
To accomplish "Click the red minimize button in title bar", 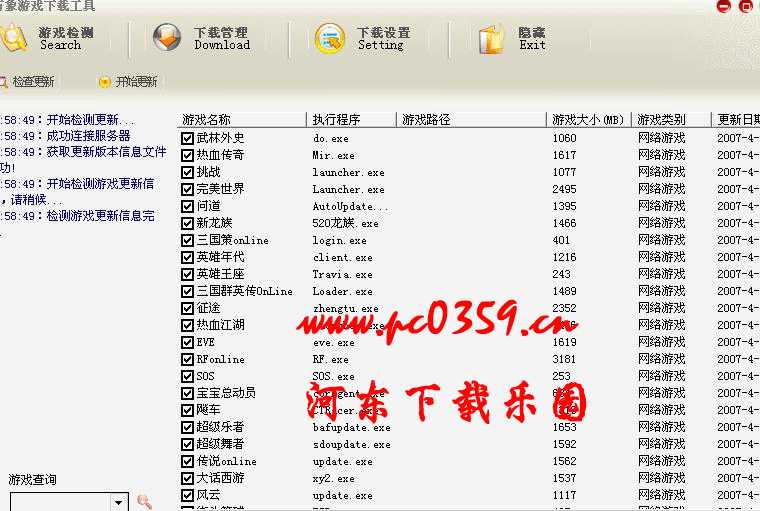I will pyautogui.click(x=724, y=6).
